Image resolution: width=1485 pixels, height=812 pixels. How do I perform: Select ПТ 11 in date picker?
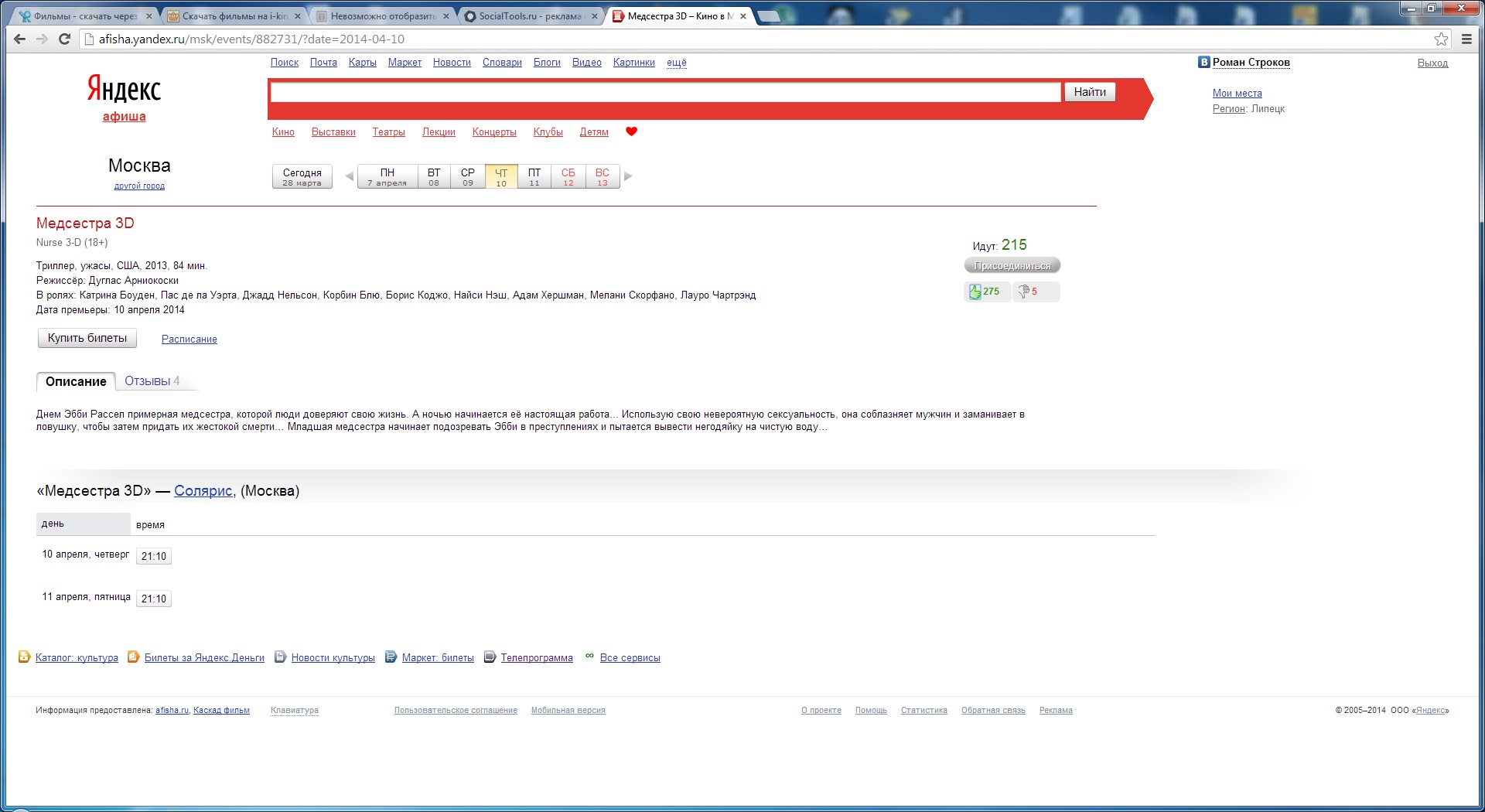click(x=534, y=176)
